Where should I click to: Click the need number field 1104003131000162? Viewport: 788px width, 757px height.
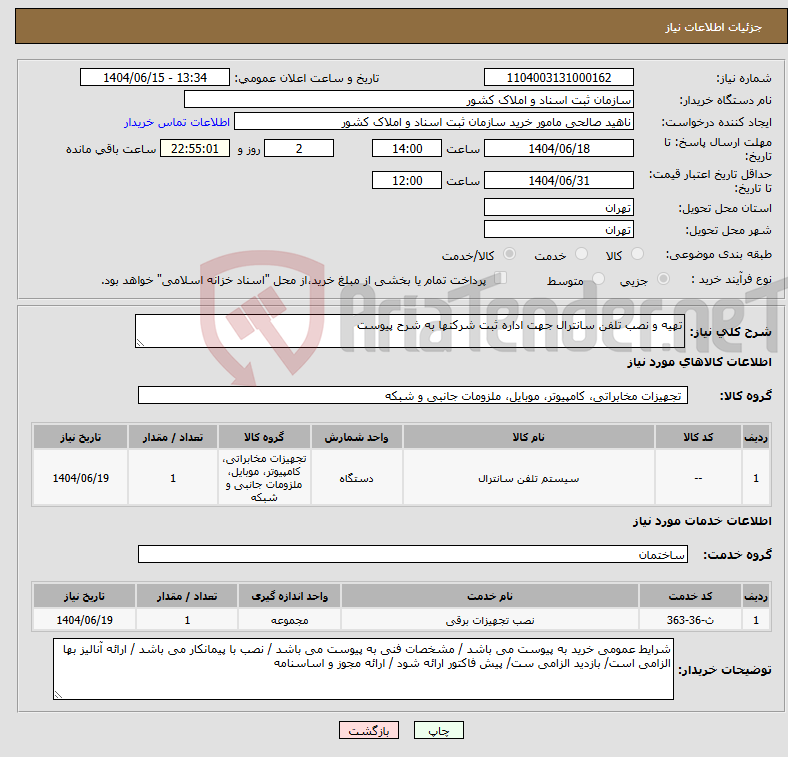pos(558,77)
